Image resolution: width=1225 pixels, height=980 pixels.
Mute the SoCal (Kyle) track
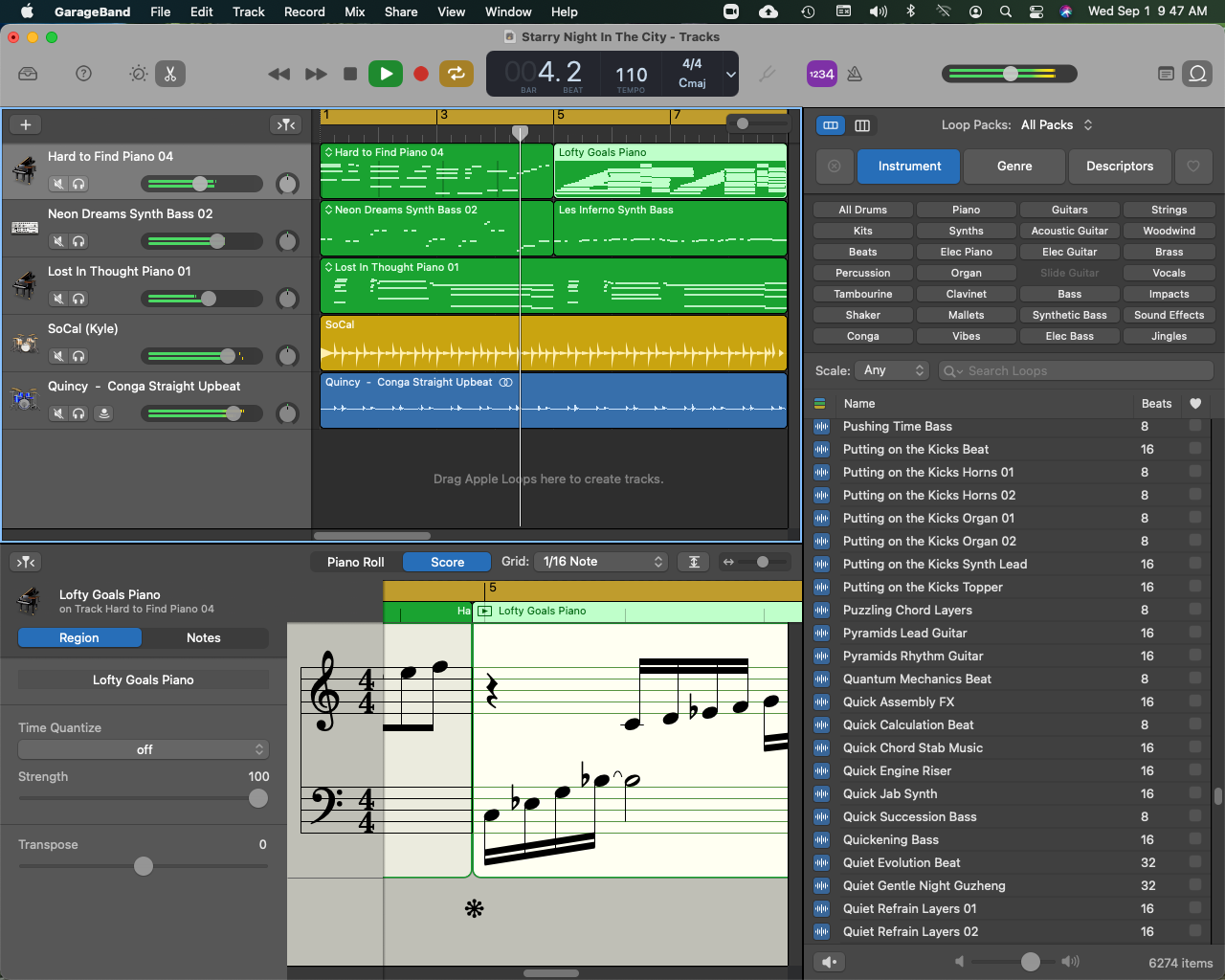pos(58,356)
